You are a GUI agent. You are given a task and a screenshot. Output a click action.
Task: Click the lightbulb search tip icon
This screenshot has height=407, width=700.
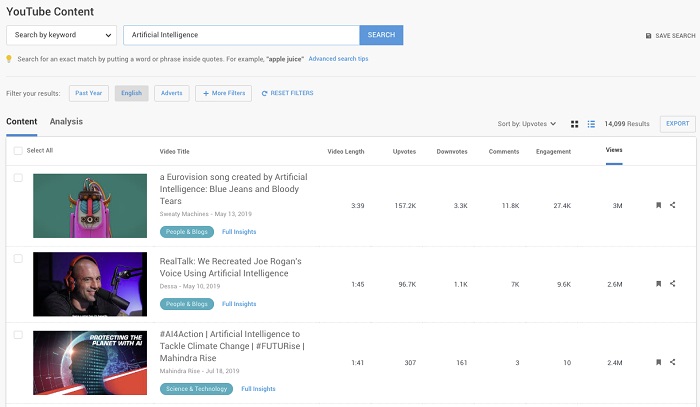(9, 59)
